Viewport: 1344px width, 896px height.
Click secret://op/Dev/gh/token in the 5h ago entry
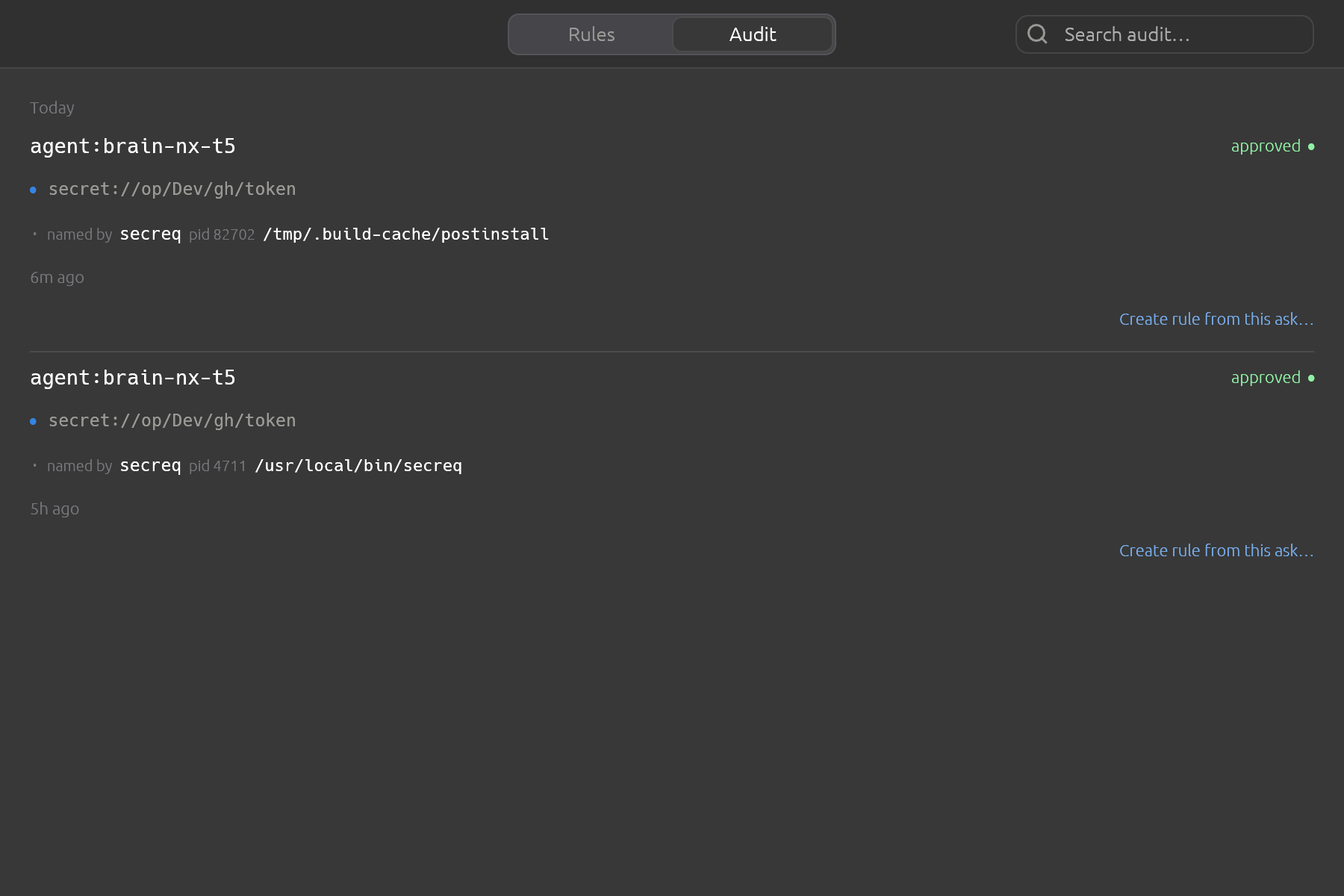[x=172, y=421]
